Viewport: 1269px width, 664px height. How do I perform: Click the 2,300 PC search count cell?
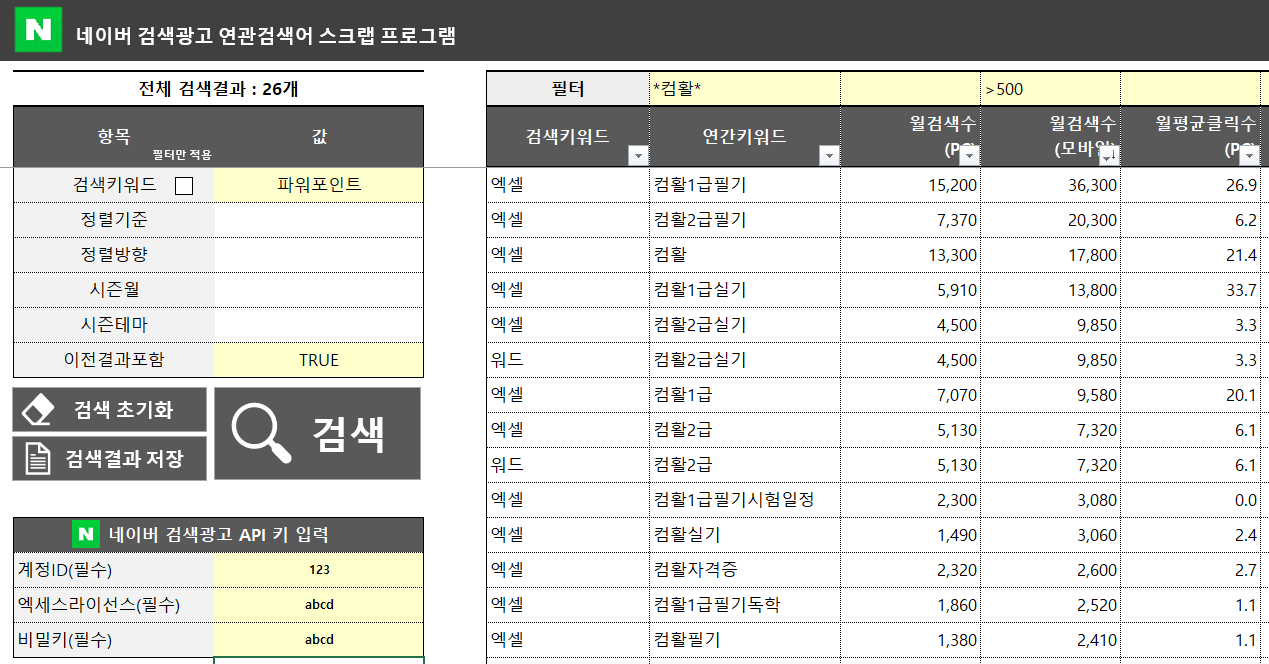910,500
